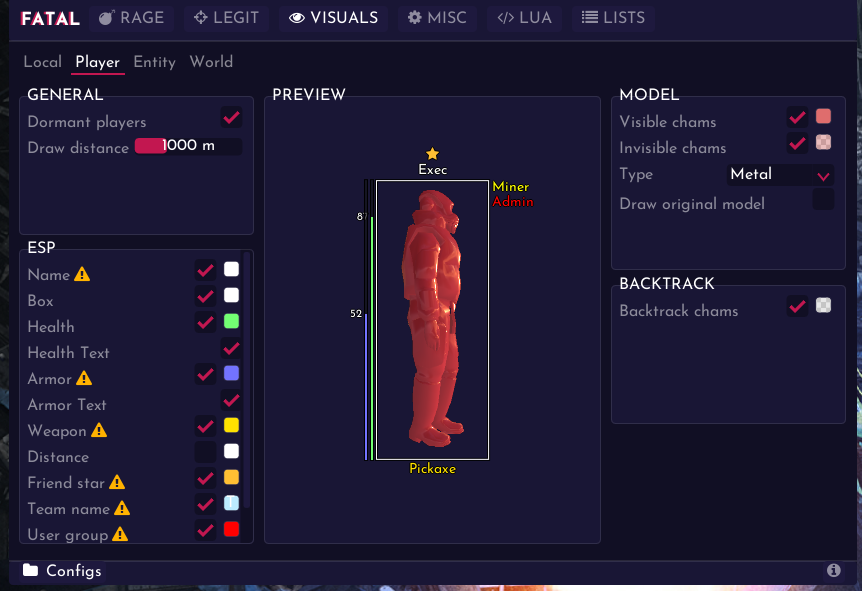Viewport: 862px width, 591px height.
Task: Toggle the Box ESP checkbox
Action: (206, 297)
